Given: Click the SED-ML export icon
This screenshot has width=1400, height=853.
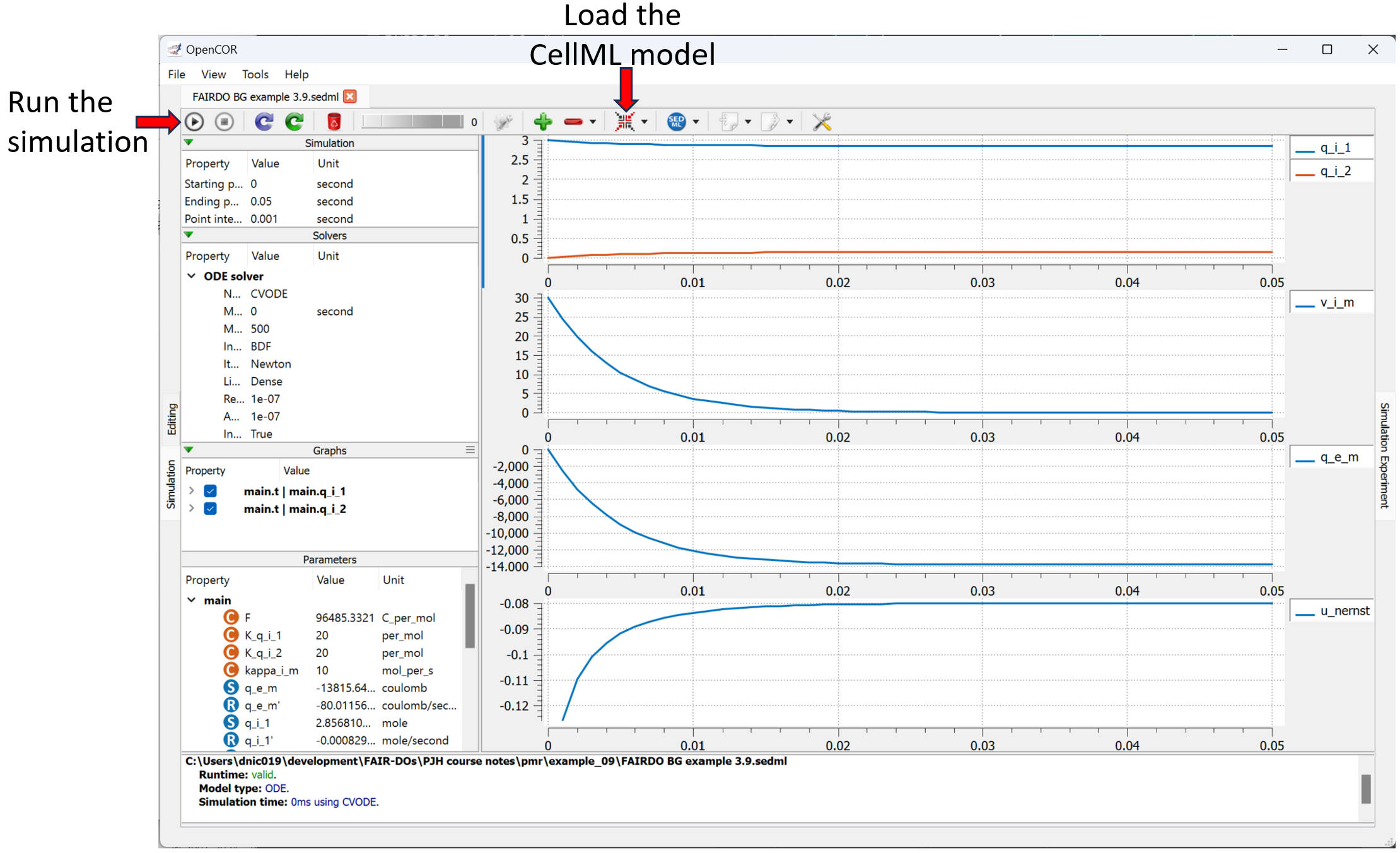Looking at the screenshot, I should (676, 121).
